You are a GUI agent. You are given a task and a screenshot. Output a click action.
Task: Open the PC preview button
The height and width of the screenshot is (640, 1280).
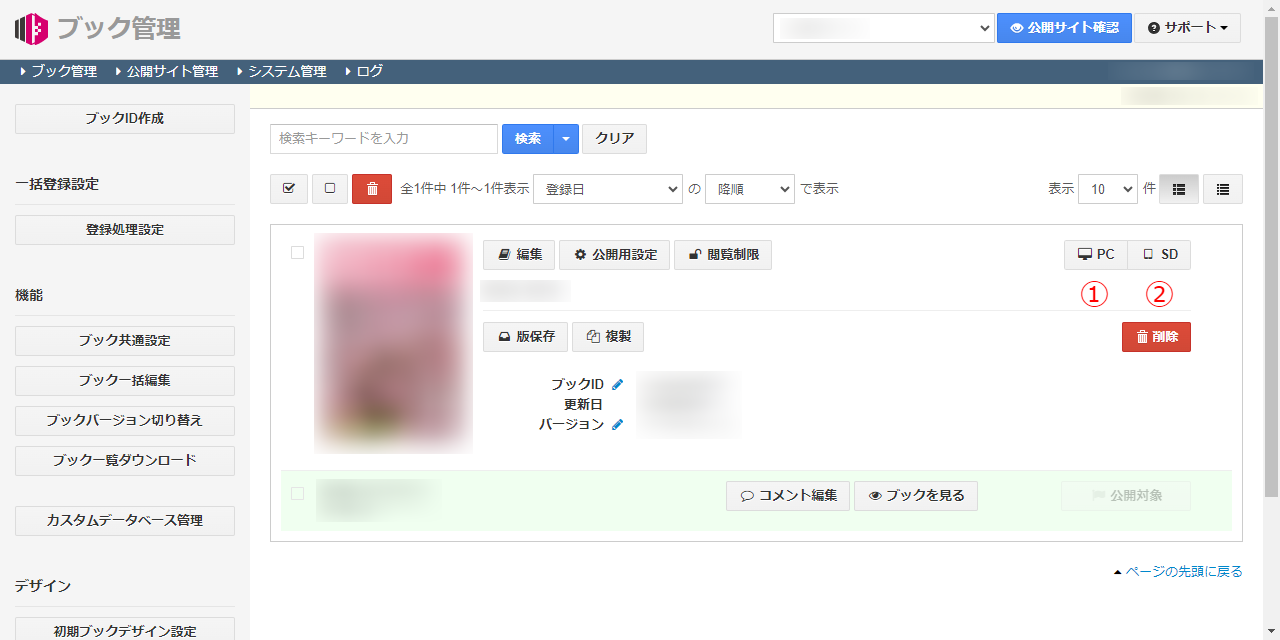(x=1095, y=255)
